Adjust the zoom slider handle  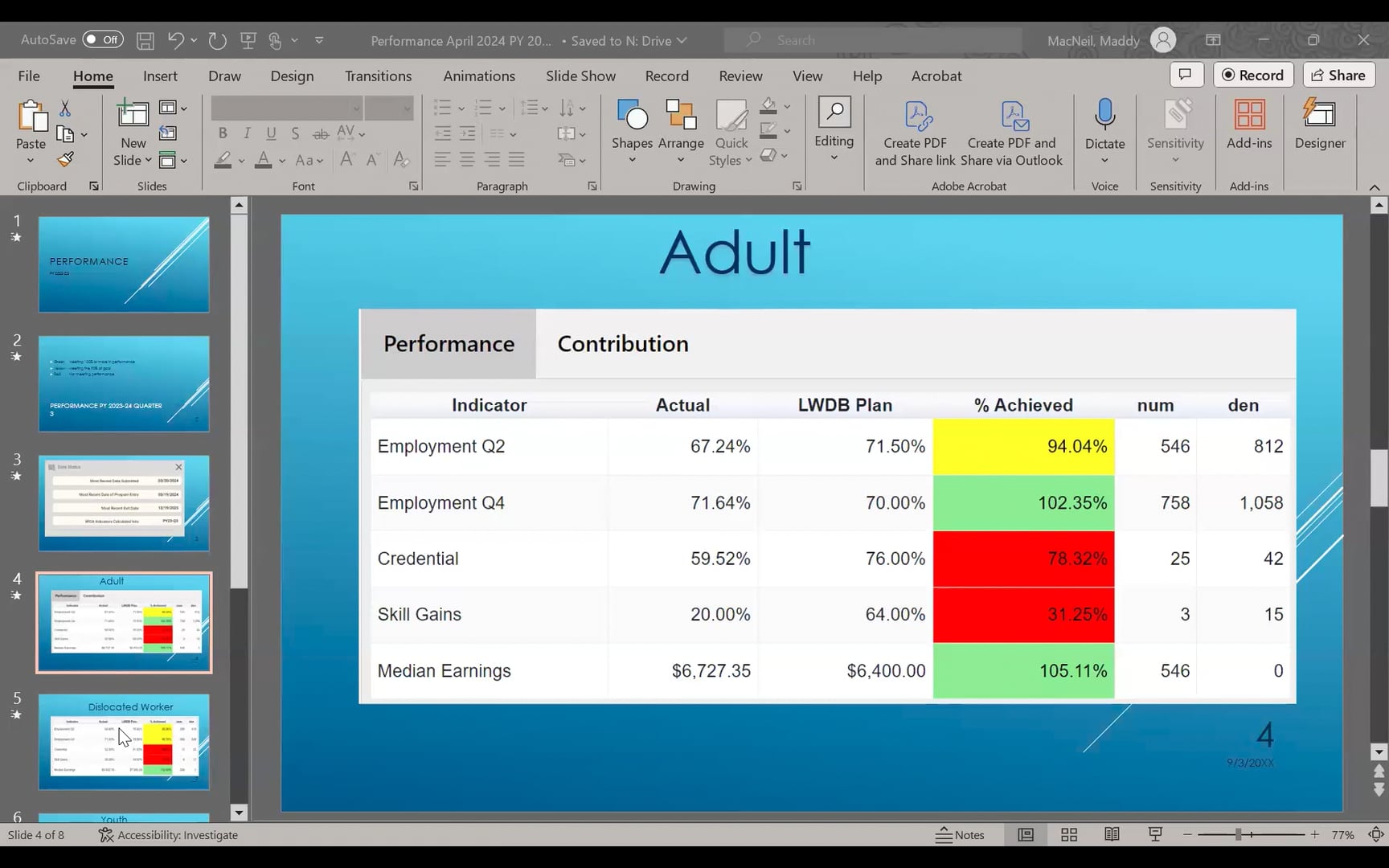tap(1239, 835)
